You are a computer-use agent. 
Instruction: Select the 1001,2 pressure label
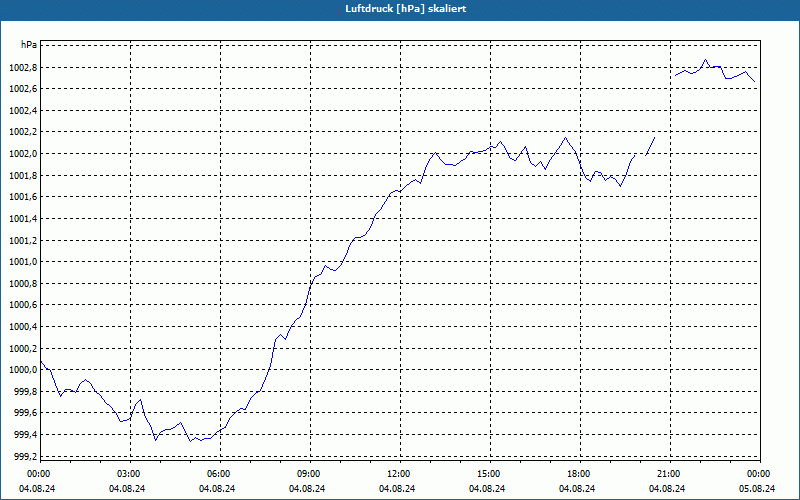23,240
